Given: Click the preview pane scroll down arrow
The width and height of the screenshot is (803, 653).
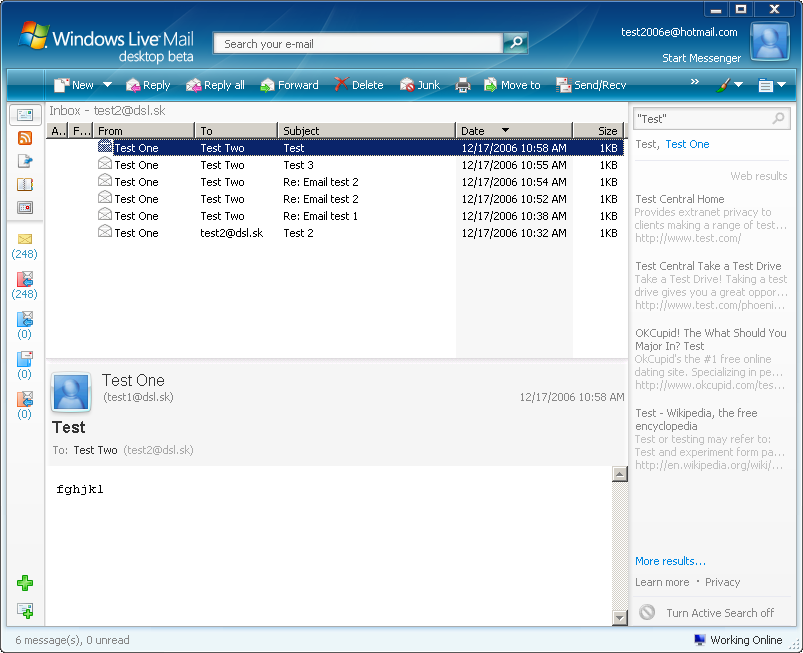Looking at the screenshot, I should [620, 618].
